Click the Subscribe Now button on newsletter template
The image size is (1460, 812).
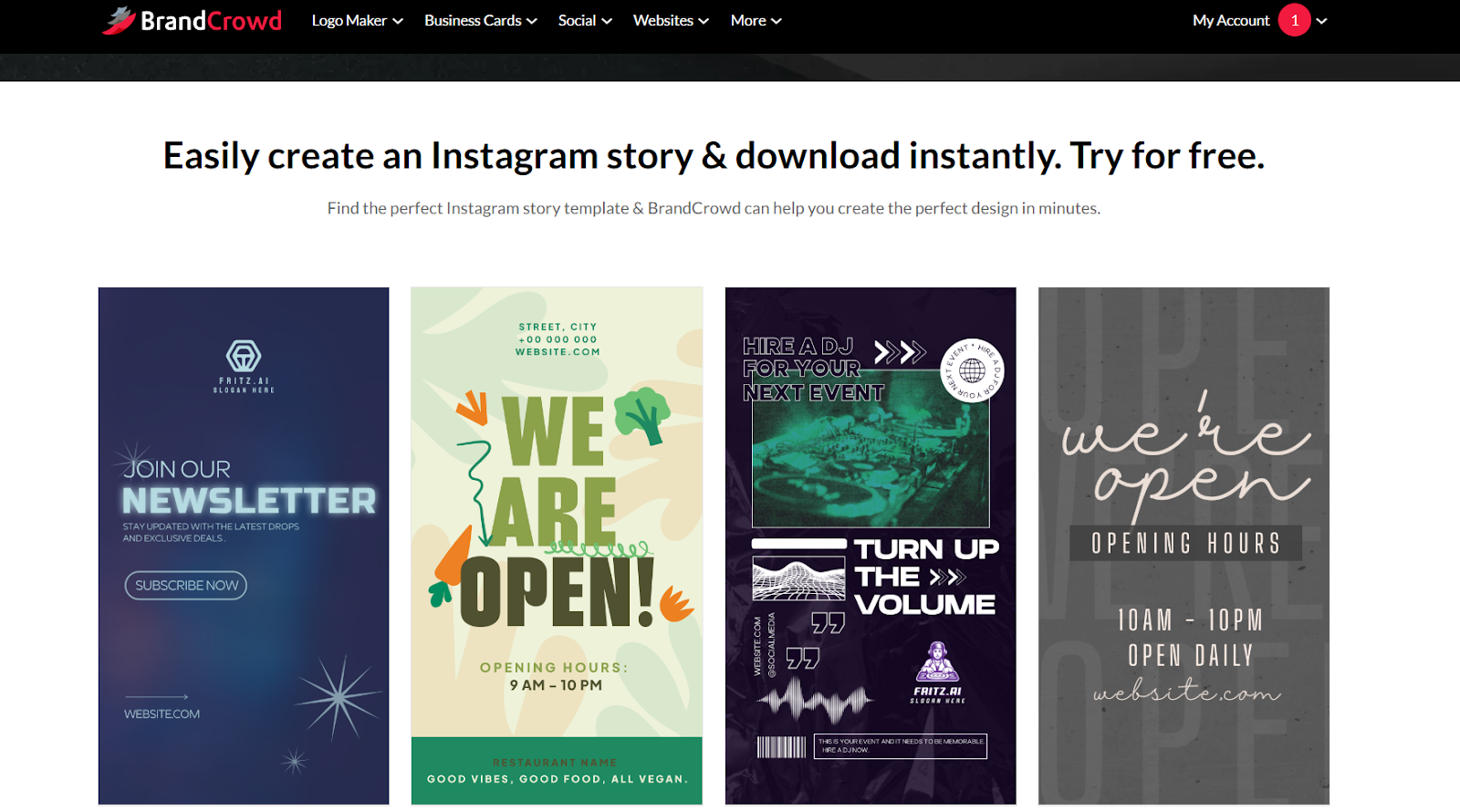(x=186, y=585)
